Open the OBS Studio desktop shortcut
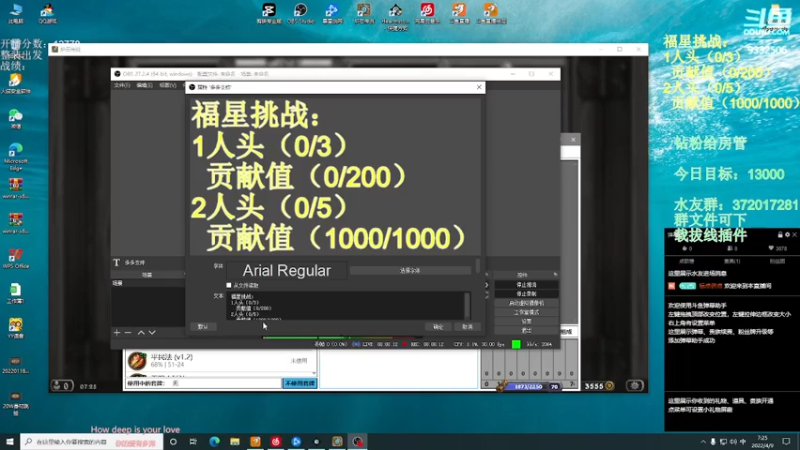This screenshot has height=450, width=800. click(x=301, y=13)
